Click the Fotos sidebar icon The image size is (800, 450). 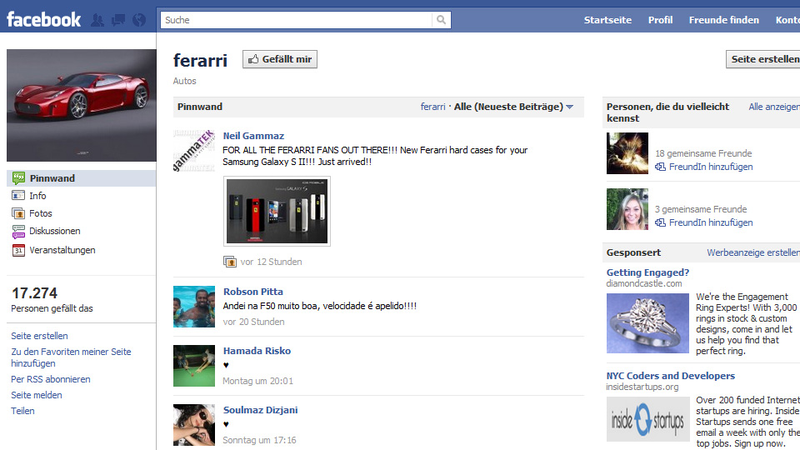(x=18, y=213)
